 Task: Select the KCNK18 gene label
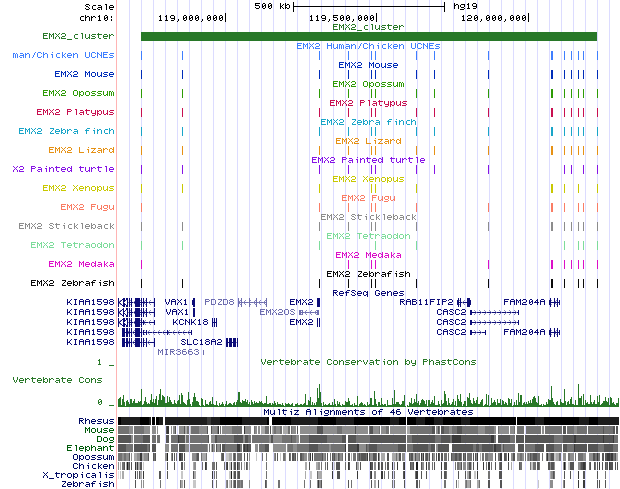pyautogui.click(x=189, y=323)
